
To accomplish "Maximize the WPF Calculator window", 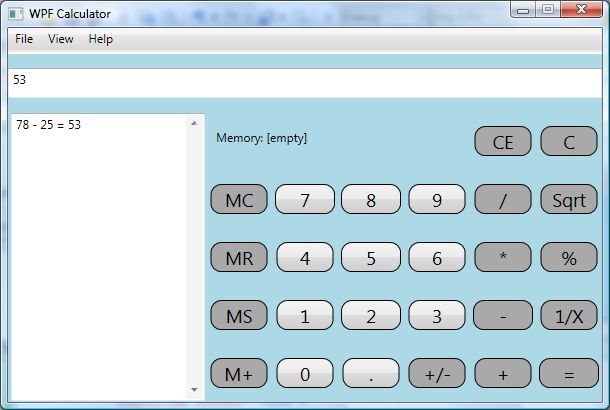I will coord(548,10).
